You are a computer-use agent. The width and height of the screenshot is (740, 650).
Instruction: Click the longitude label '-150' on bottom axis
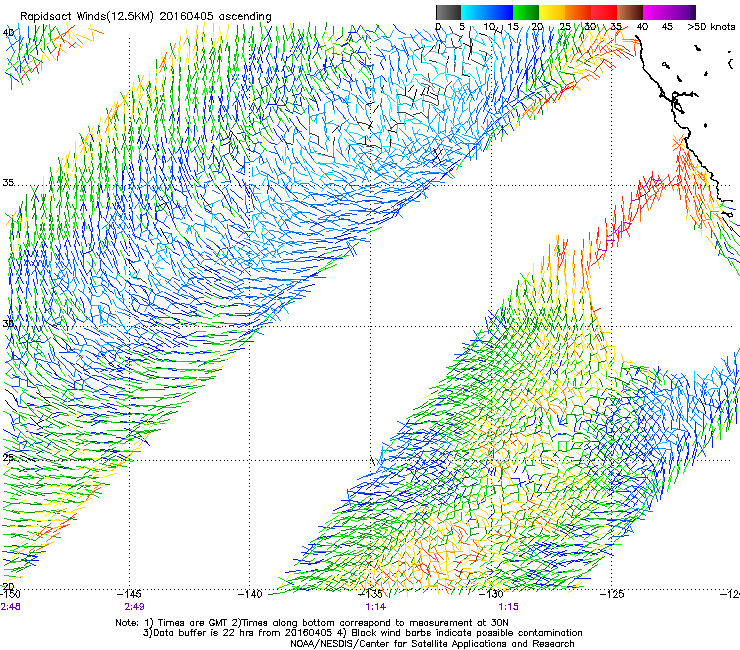click(x=10, y=594)
